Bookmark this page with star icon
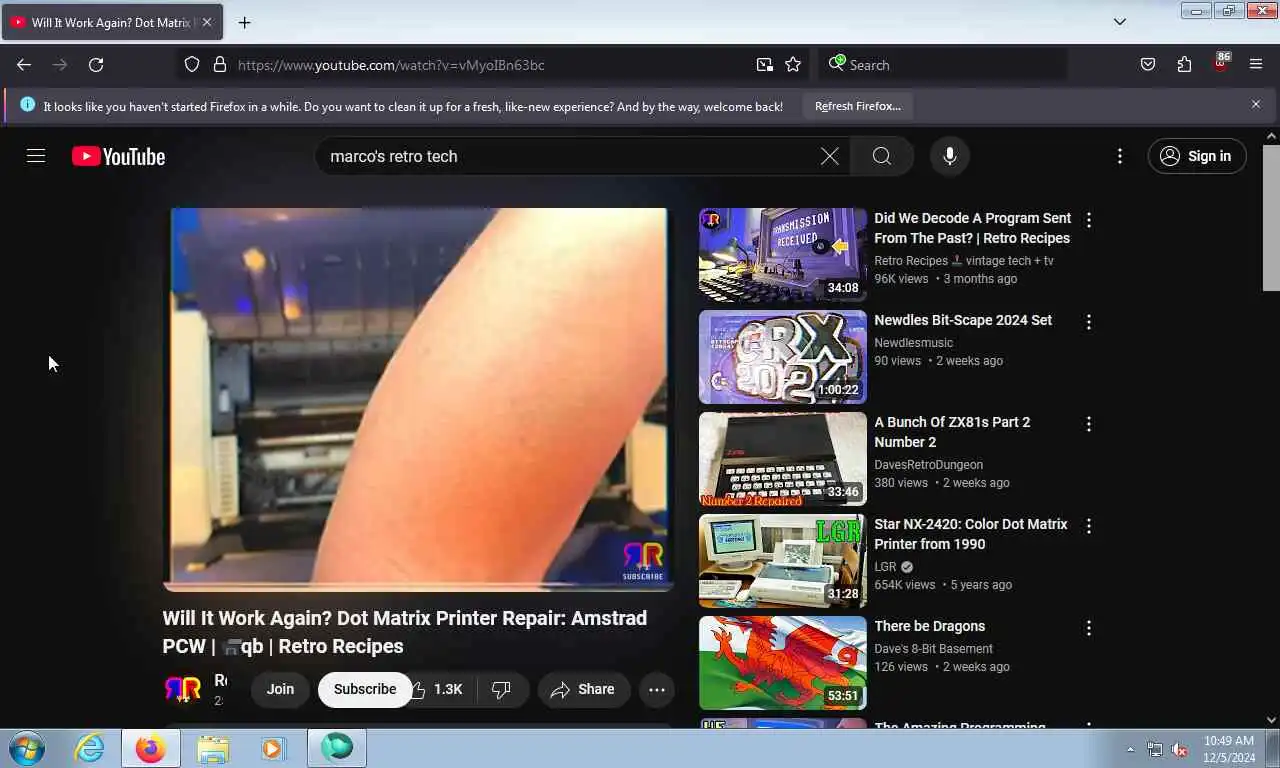Viewport: 1280px width, 768px height. [793, 65]
